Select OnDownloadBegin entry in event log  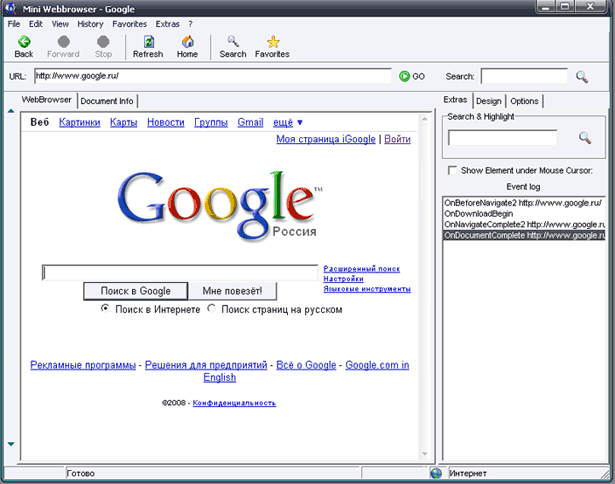478,213
